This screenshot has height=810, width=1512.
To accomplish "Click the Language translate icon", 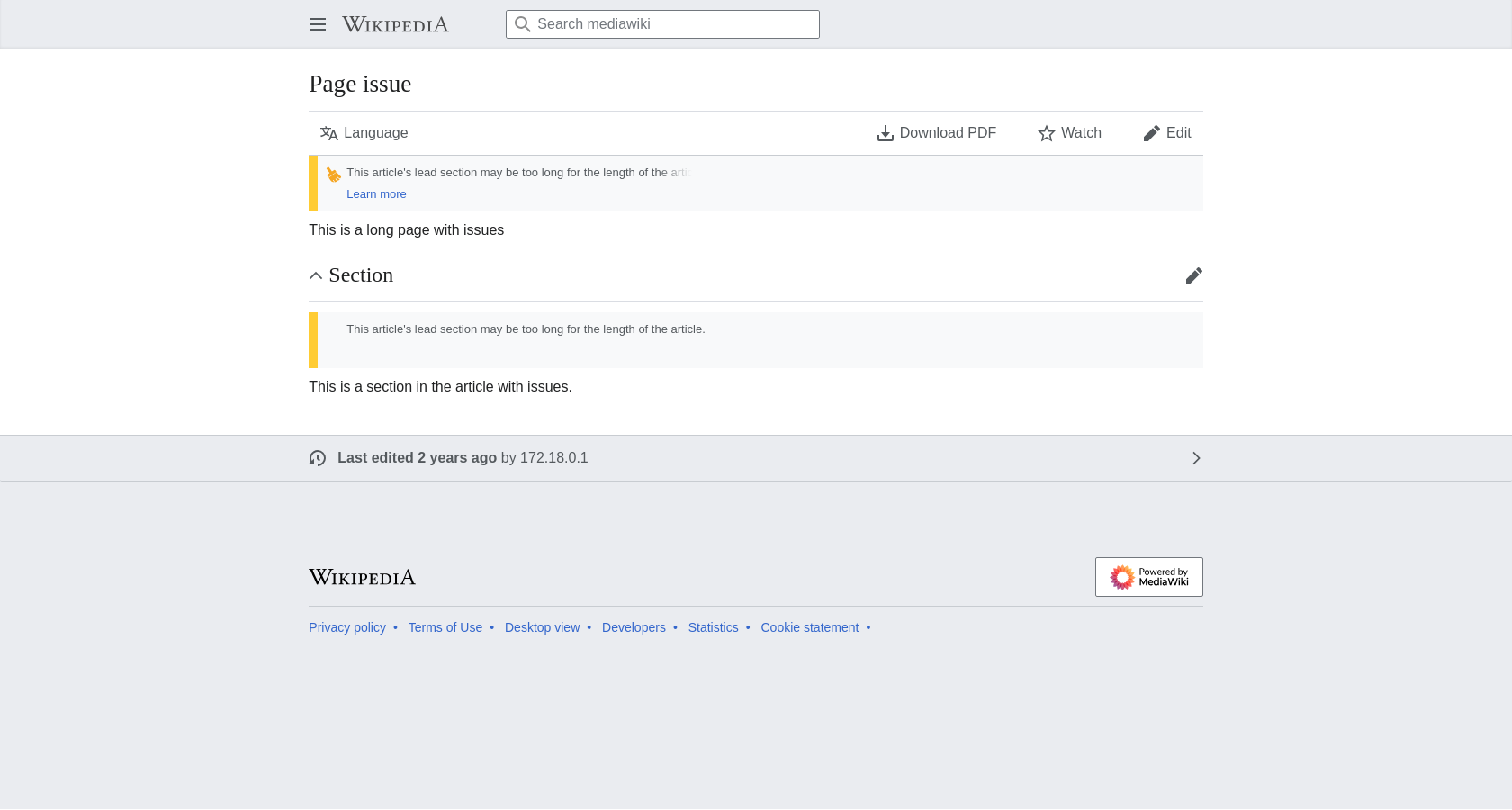I will pyautogui.click(x=329, y=133).
